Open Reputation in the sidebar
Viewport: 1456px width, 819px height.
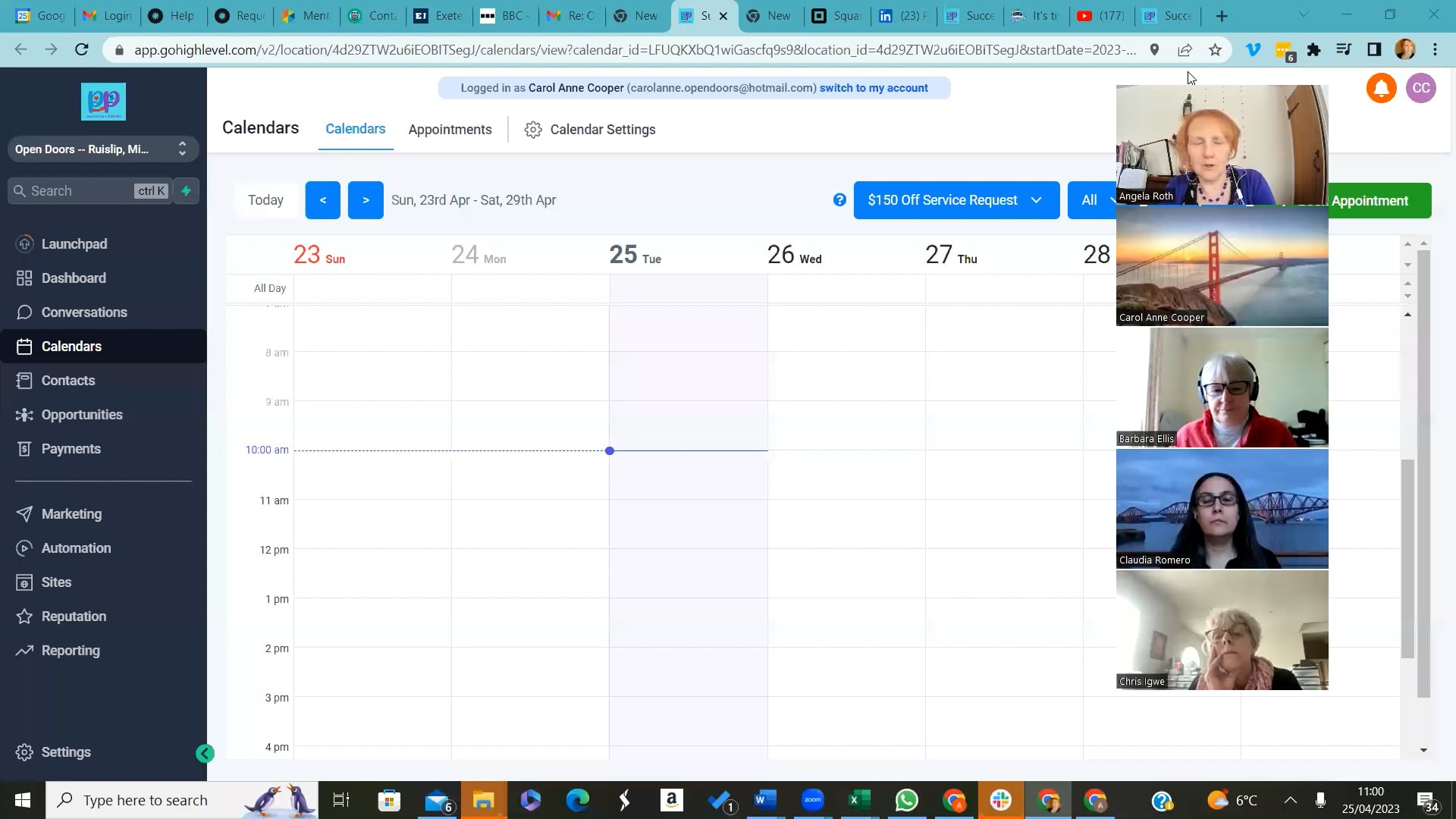pos(74,616)
